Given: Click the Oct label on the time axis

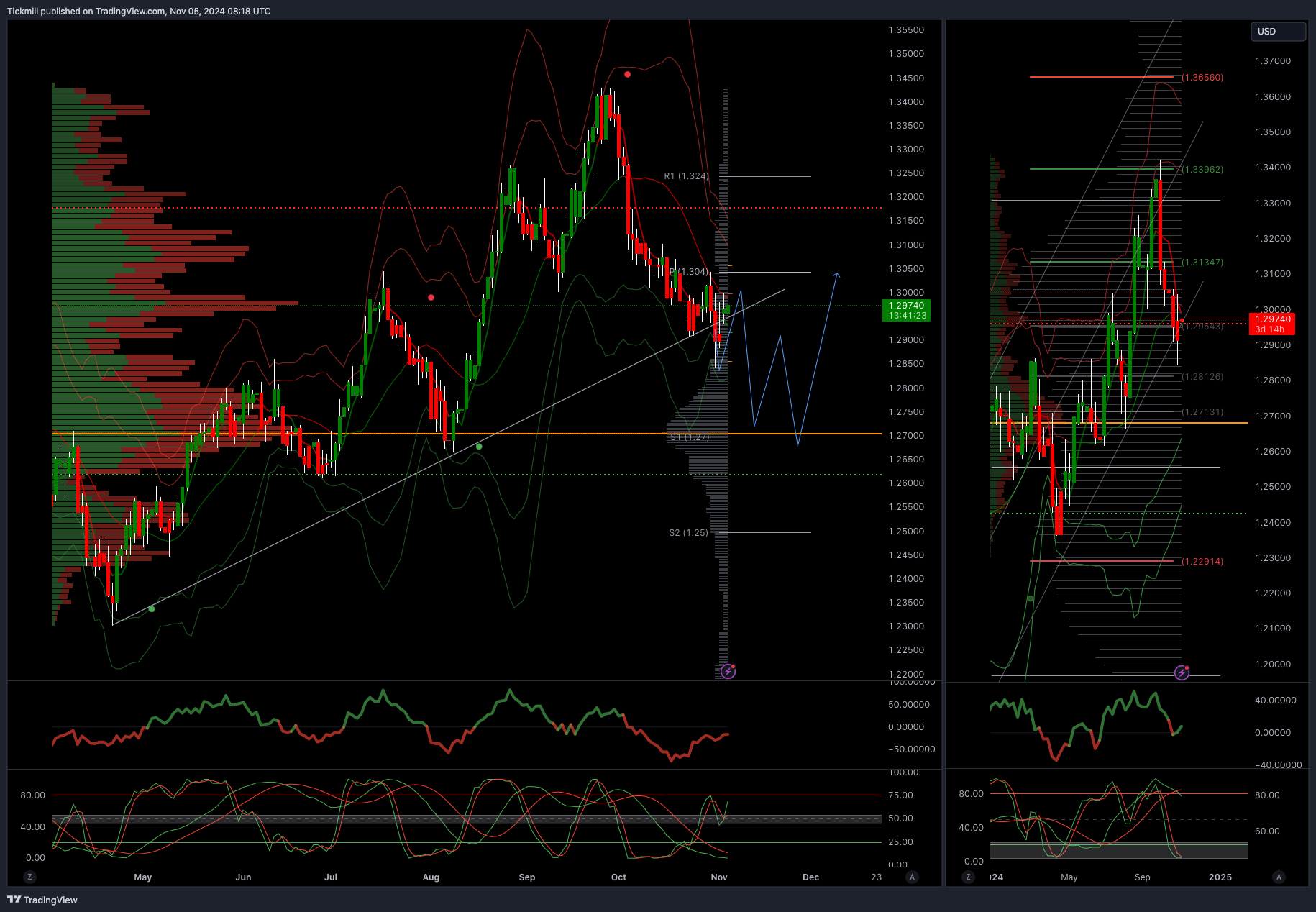Looking at the screenshot, I should pyautogui.click(x=618, y=877).
